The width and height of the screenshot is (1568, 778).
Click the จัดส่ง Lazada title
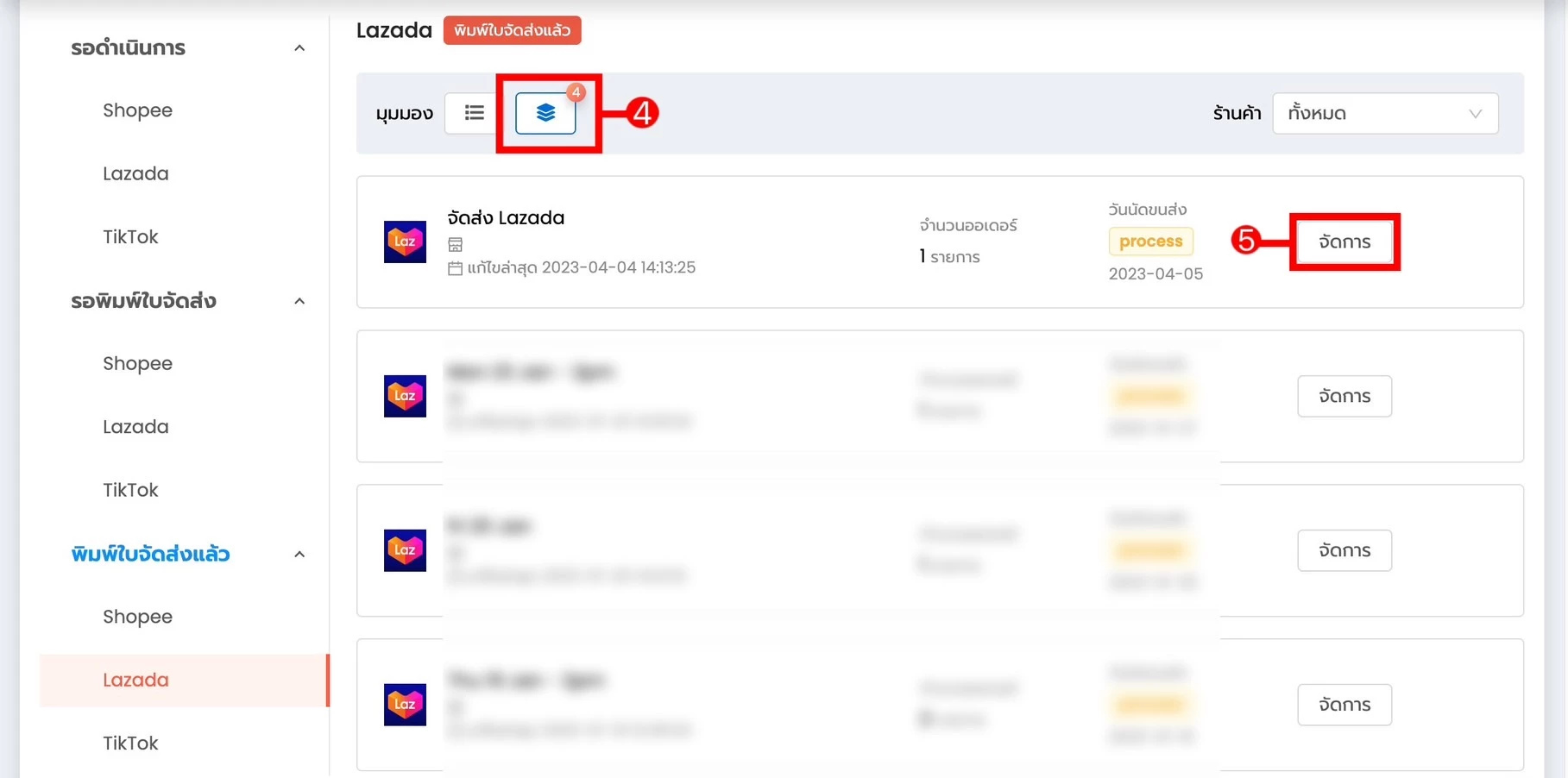click(506, 217)
